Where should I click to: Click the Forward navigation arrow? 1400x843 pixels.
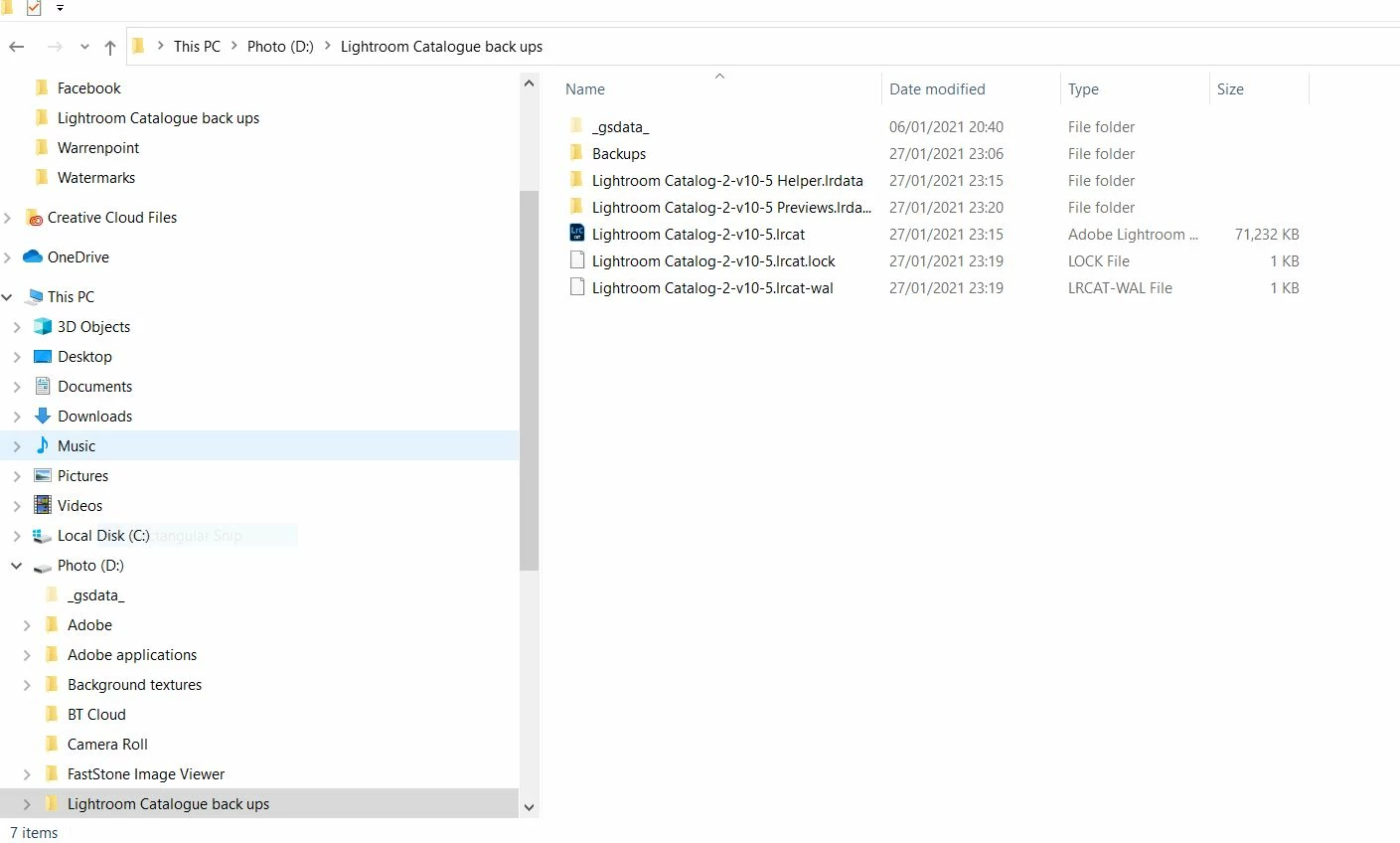point(55,47)
